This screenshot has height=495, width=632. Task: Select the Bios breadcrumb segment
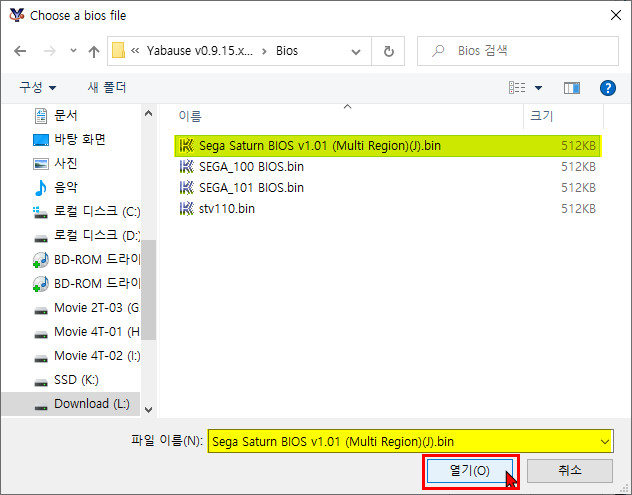(x=287, y=51)
